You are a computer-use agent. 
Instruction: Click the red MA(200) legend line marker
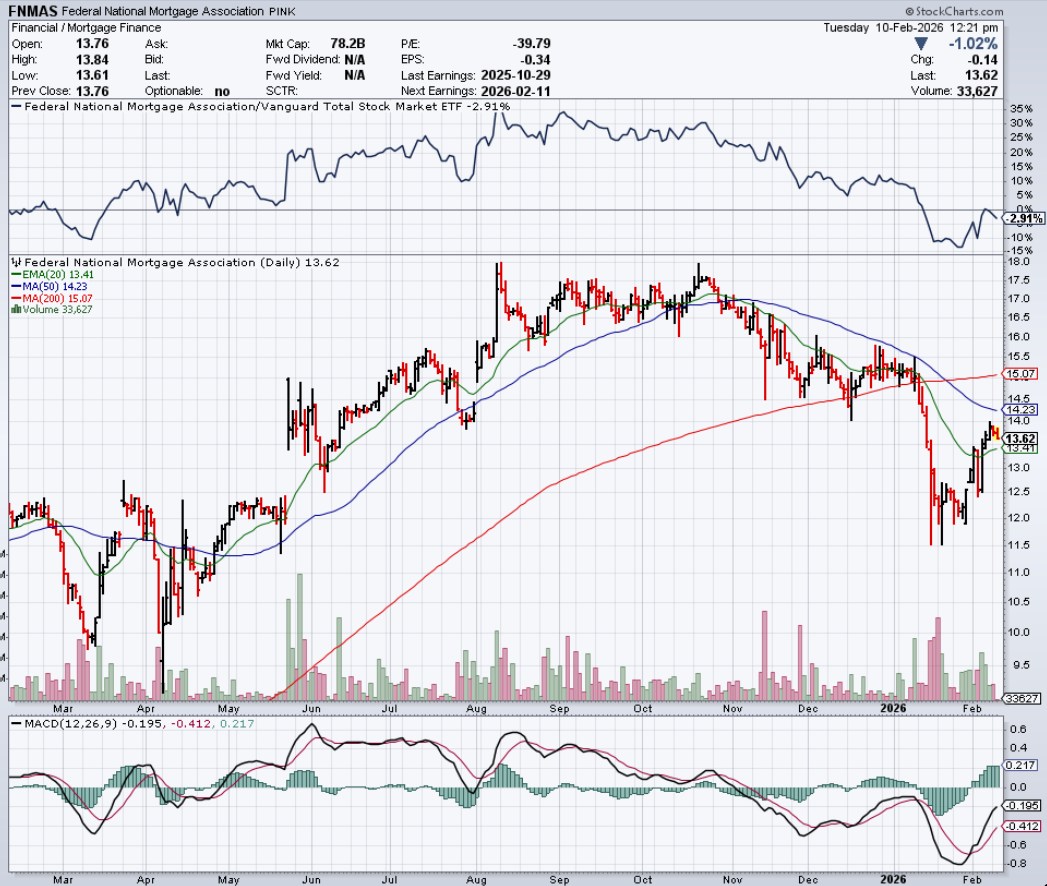[14, 298]
